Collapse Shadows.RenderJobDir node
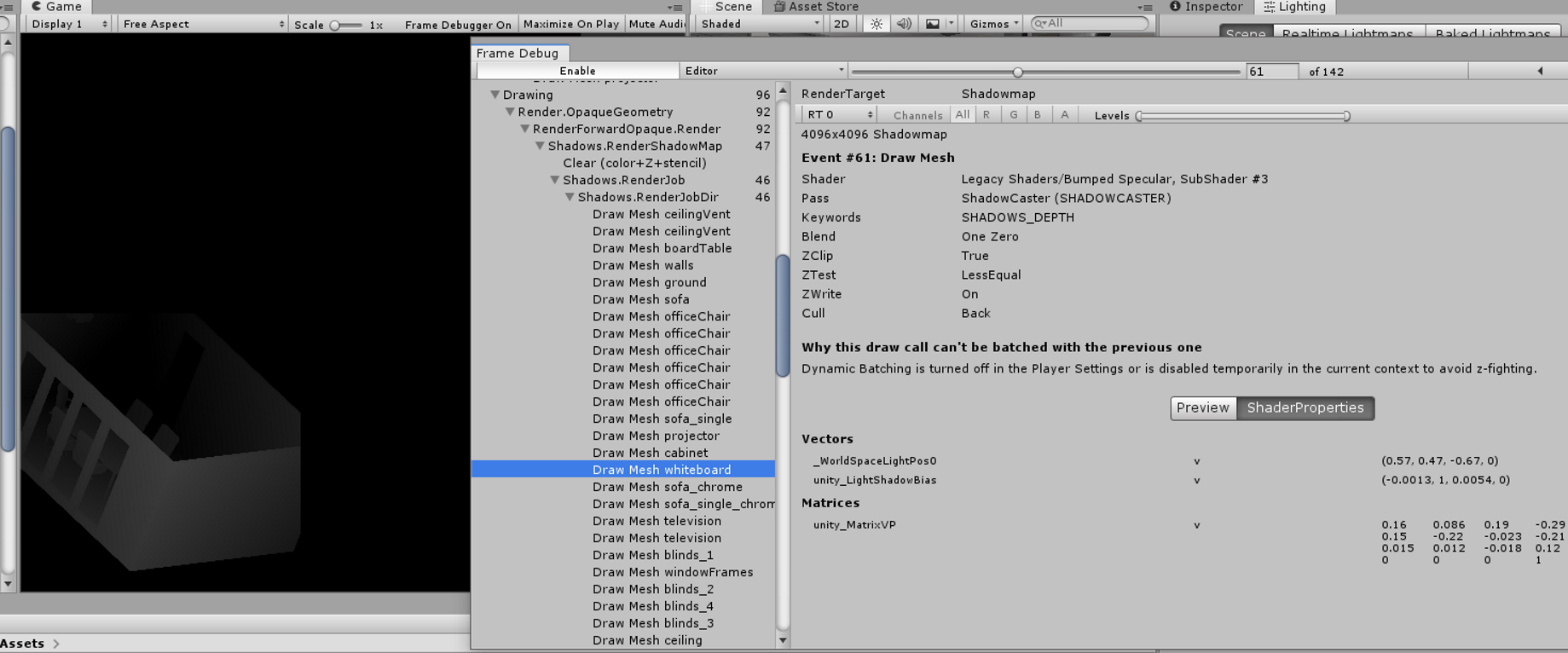1568x653 pixels. (x=570, y=197)
